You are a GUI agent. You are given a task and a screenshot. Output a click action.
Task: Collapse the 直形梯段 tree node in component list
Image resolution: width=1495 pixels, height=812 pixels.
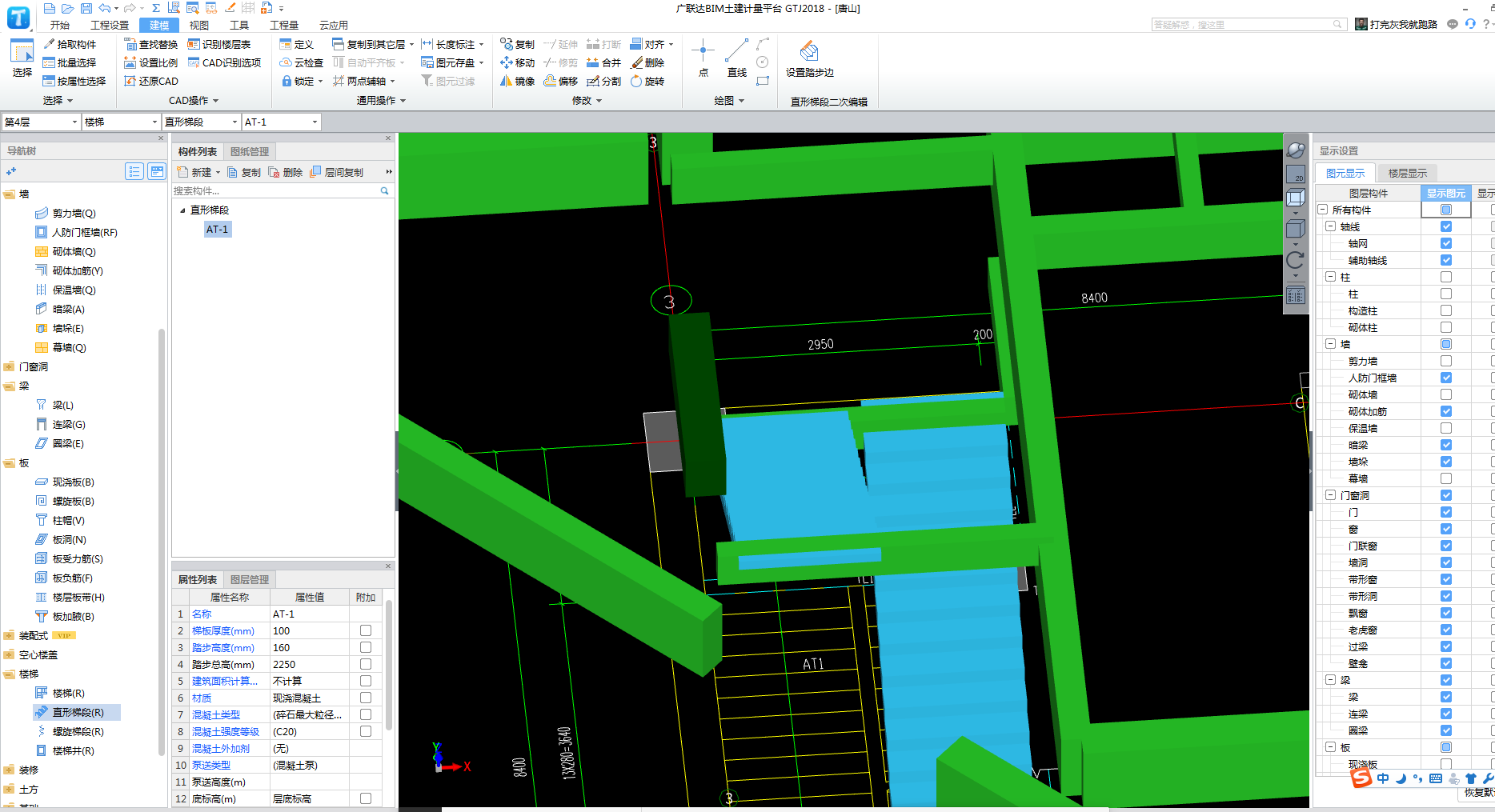coord(182,210)
